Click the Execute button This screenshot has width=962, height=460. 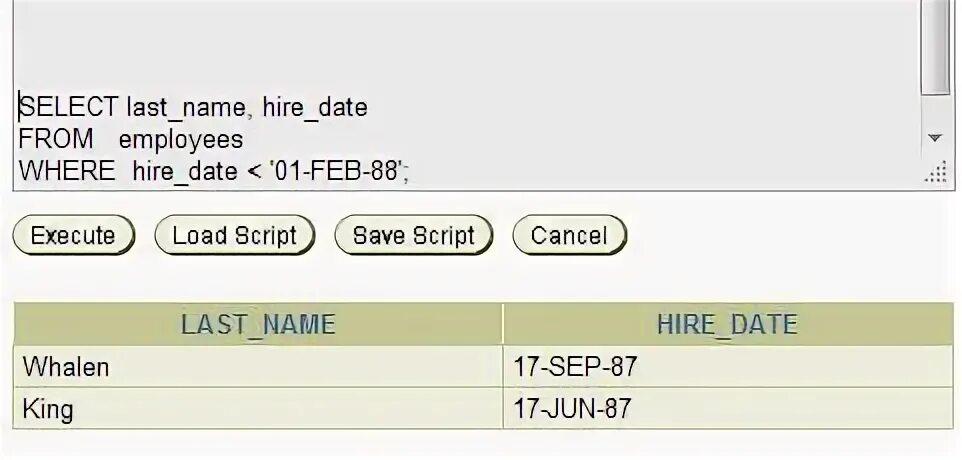[74, 235]
